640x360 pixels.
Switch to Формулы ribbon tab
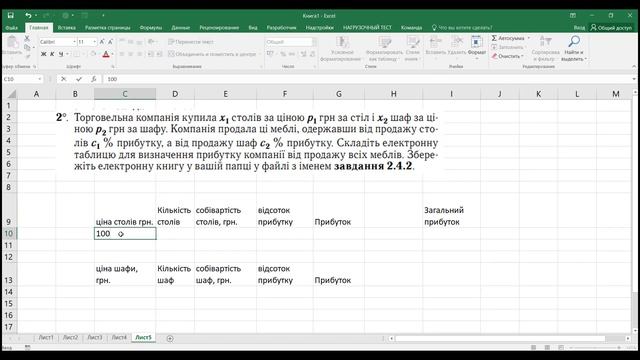tap(151, 28)
